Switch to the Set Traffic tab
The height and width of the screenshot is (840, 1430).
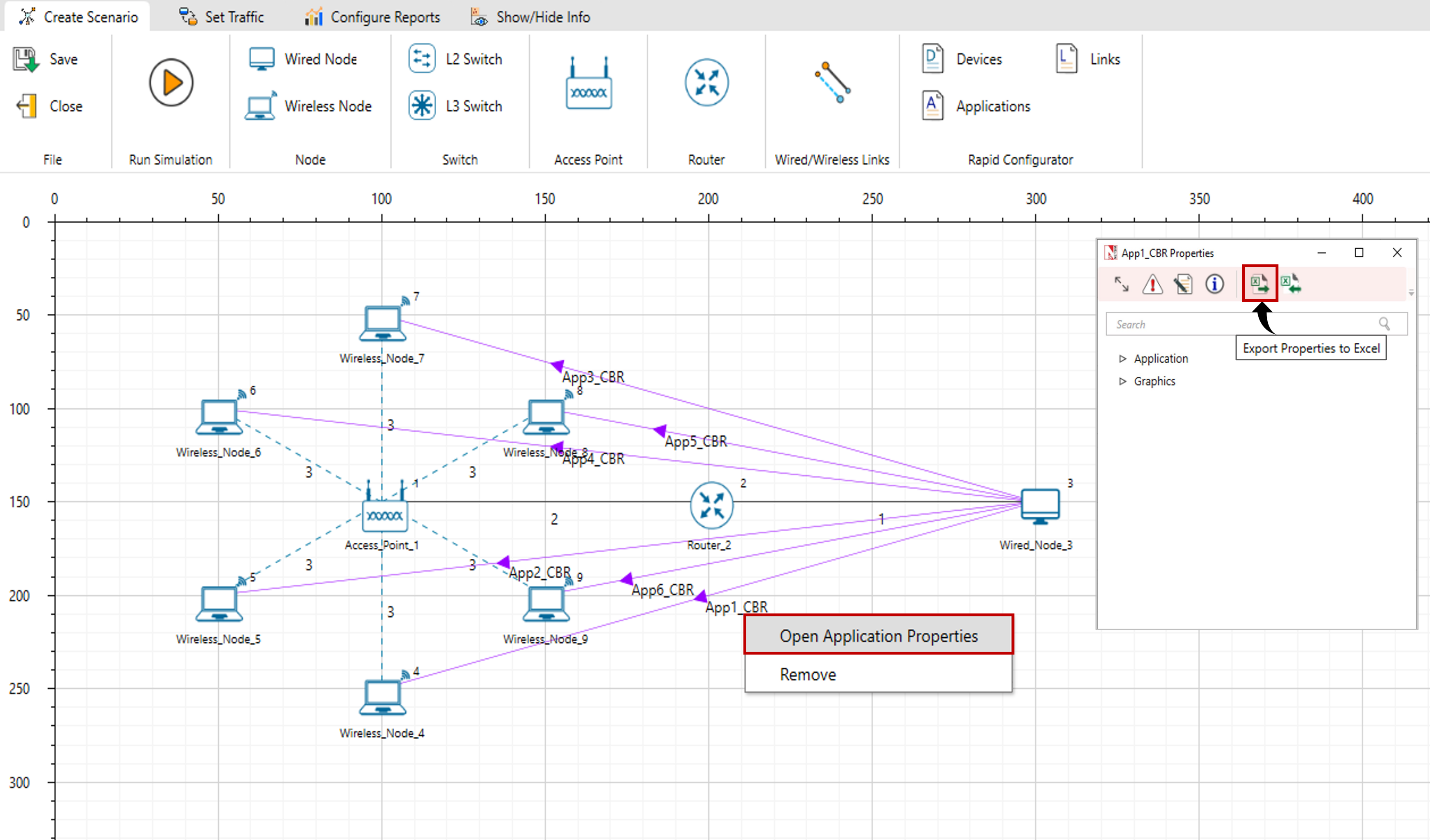(x=220, y=17)
